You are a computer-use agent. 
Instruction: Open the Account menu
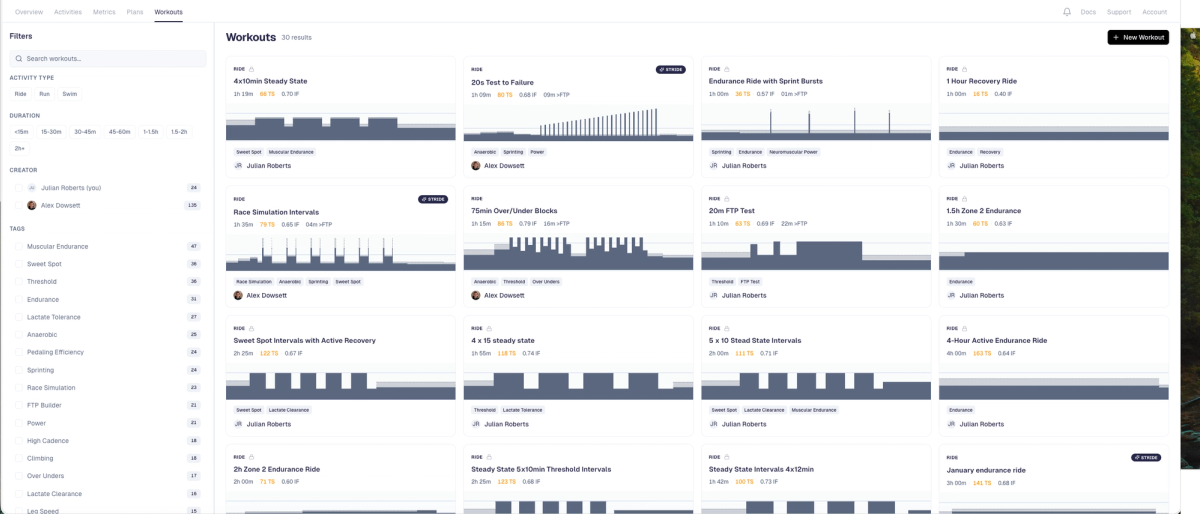click(x=1154, y=12)
